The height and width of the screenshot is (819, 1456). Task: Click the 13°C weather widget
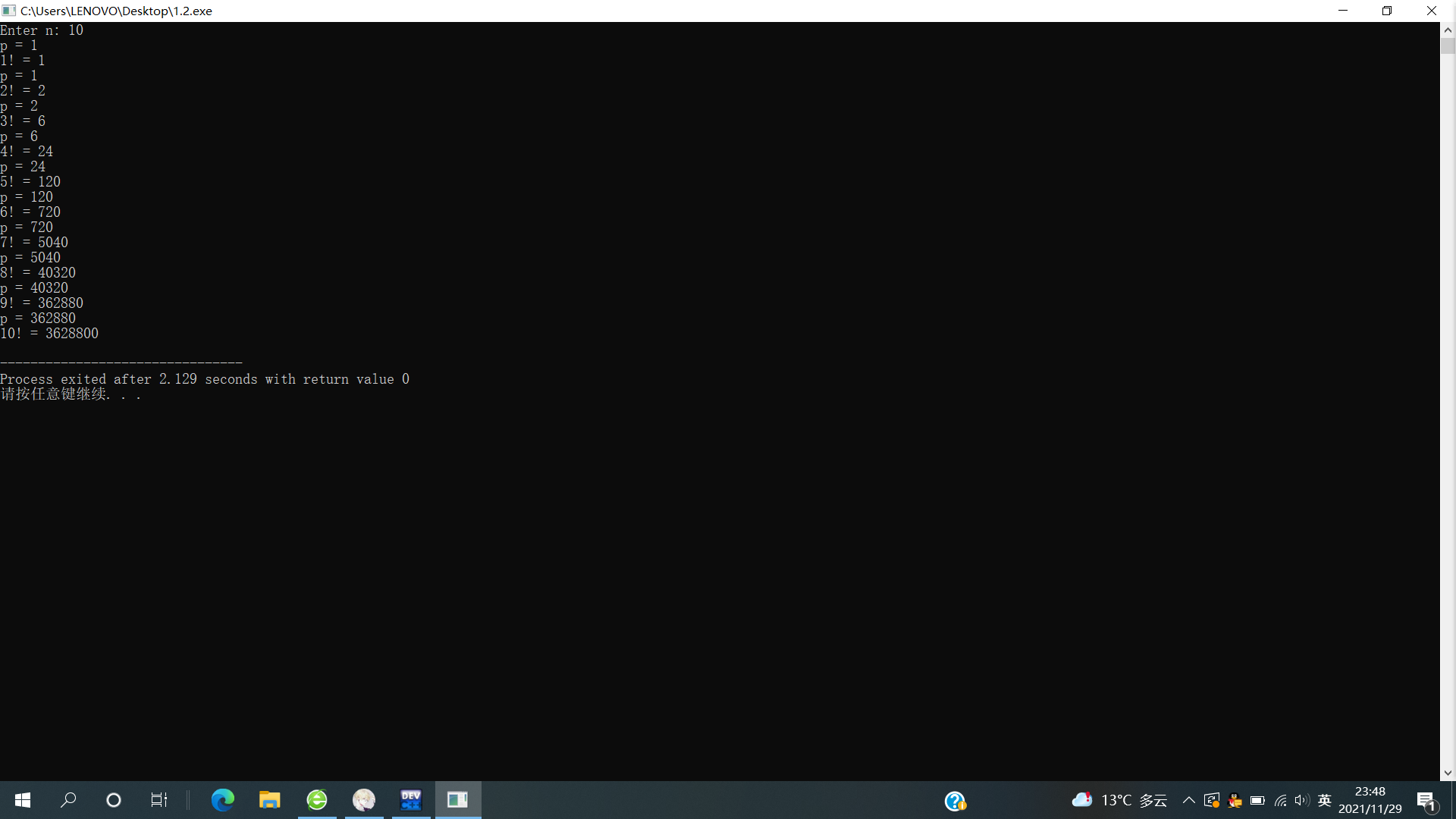1120,800
